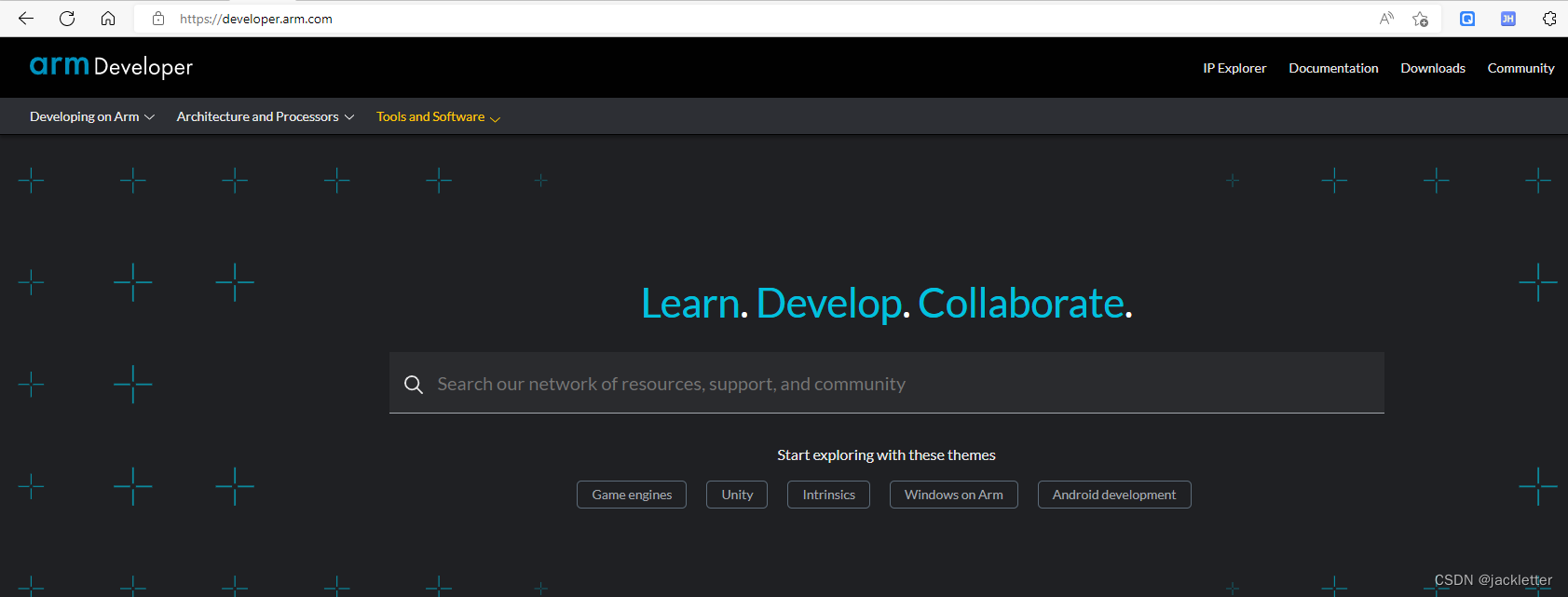1568x597 pixels.
Task: View site info via lock icon
Action: [158, 19]
